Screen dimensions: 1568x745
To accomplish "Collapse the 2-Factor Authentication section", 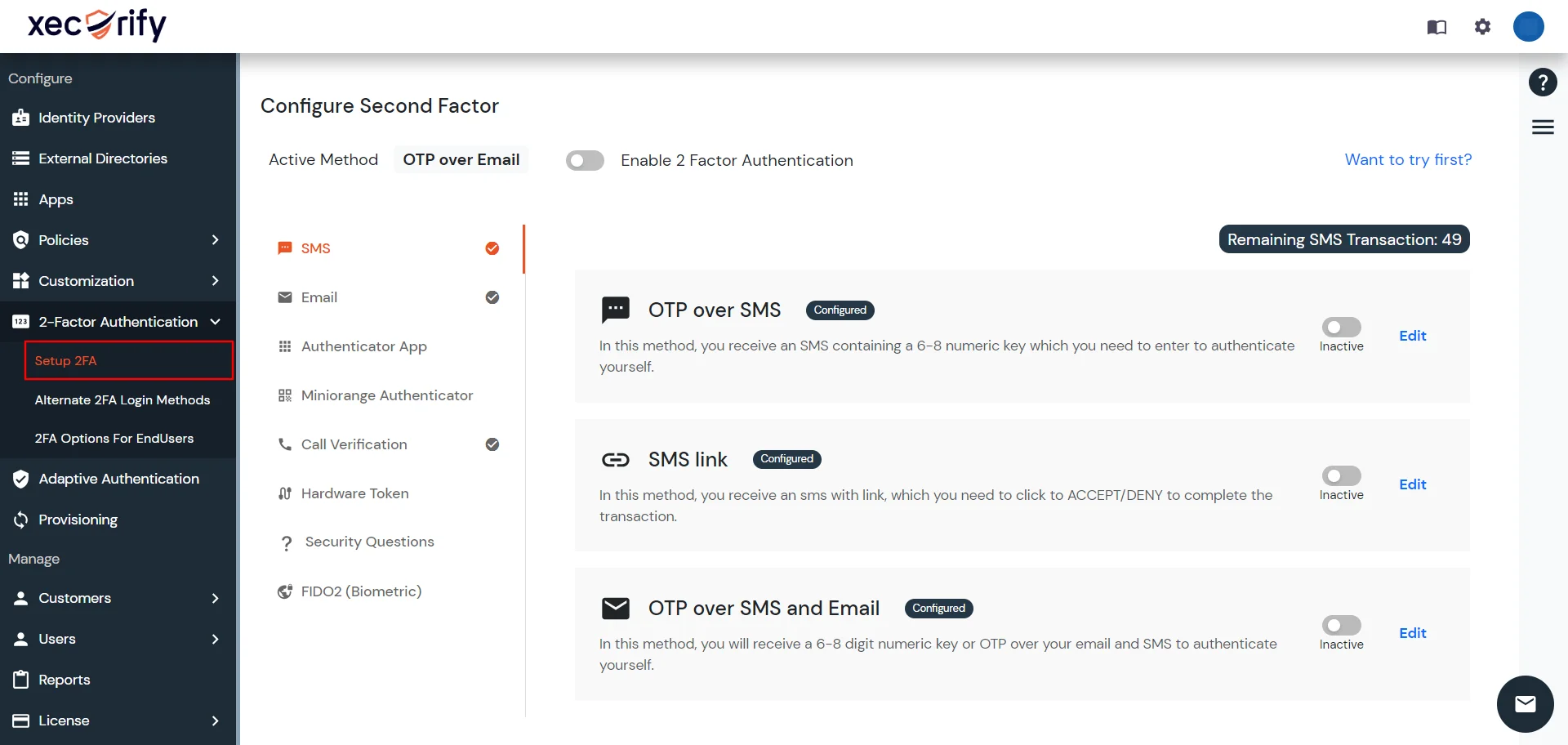I will click(x=215, y=322).
